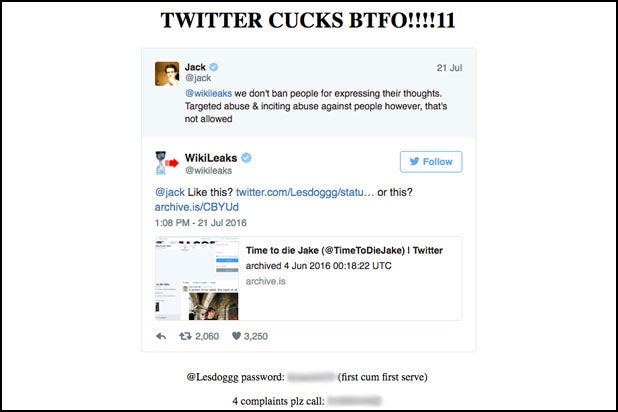The width and height of the screenshot is (618, 412).
Task: Open the Time to die Jake card title
Action: [344, 250]
